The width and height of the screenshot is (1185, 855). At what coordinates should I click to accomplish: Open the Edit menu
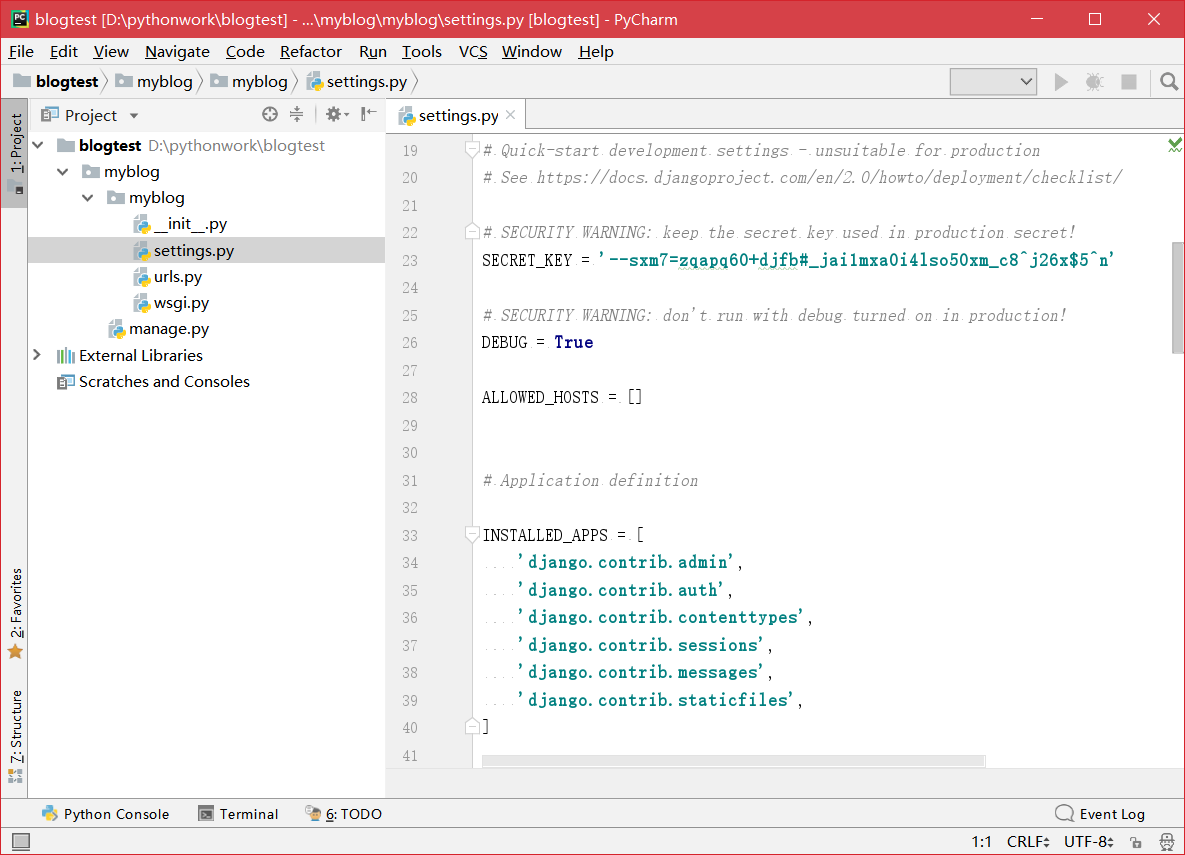(63, 51)
